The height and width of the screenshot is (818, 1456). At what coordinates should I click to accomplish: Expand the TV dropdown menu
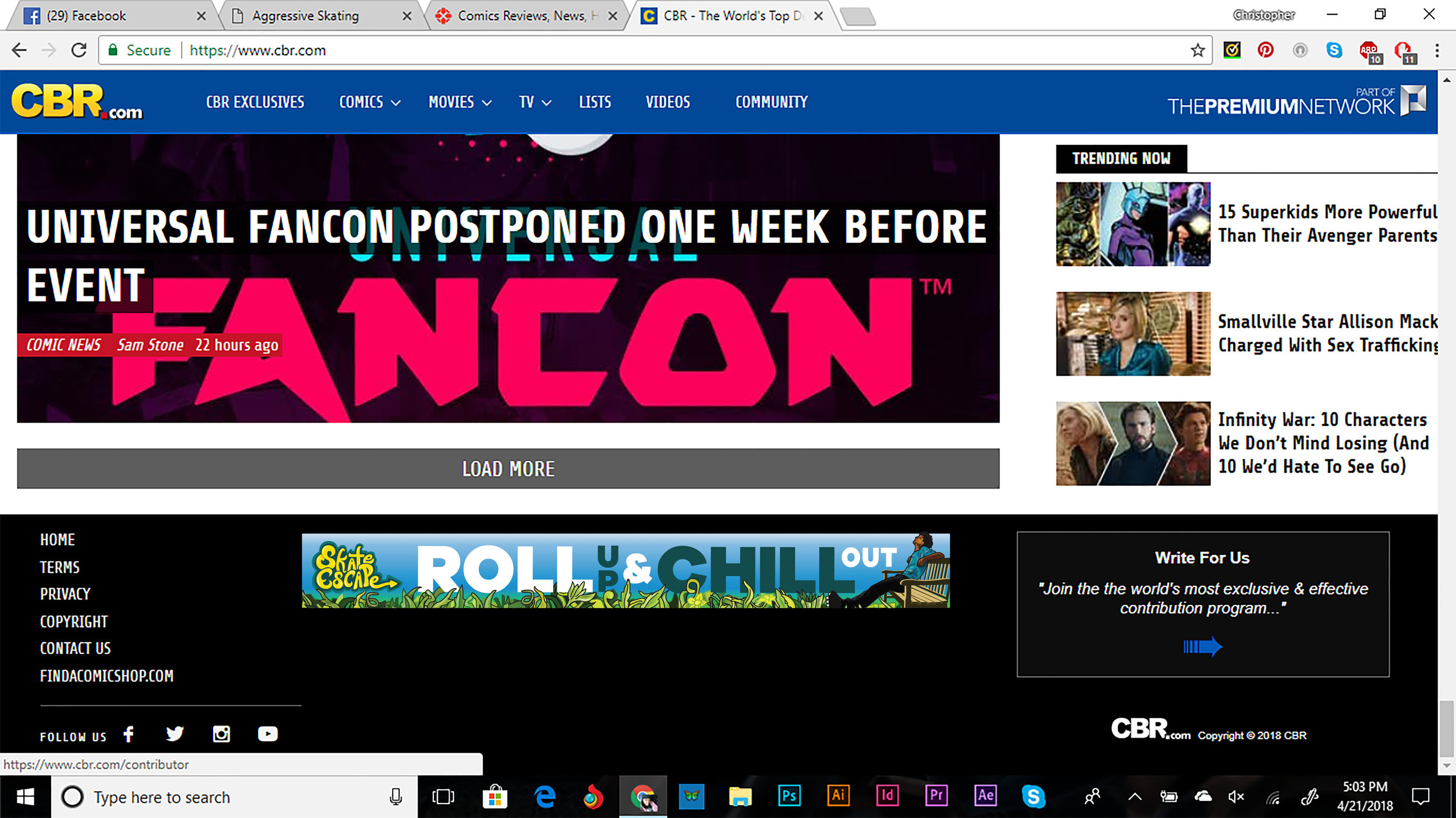(x=535, y=102)
